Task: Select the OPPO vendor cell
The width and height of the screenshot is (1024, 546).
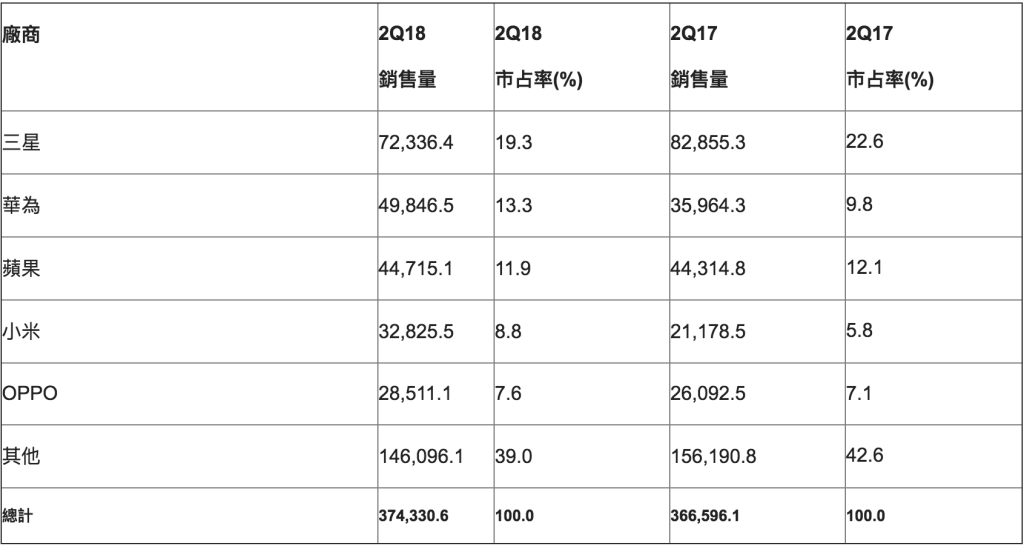Action: click(x=32, y=393)
